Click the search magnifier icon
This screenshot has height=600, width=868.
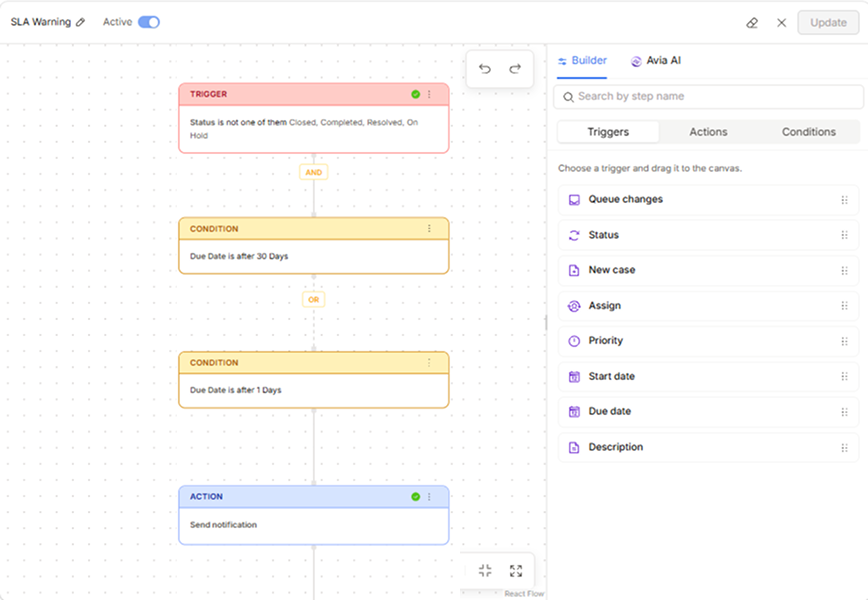[568, 97]
